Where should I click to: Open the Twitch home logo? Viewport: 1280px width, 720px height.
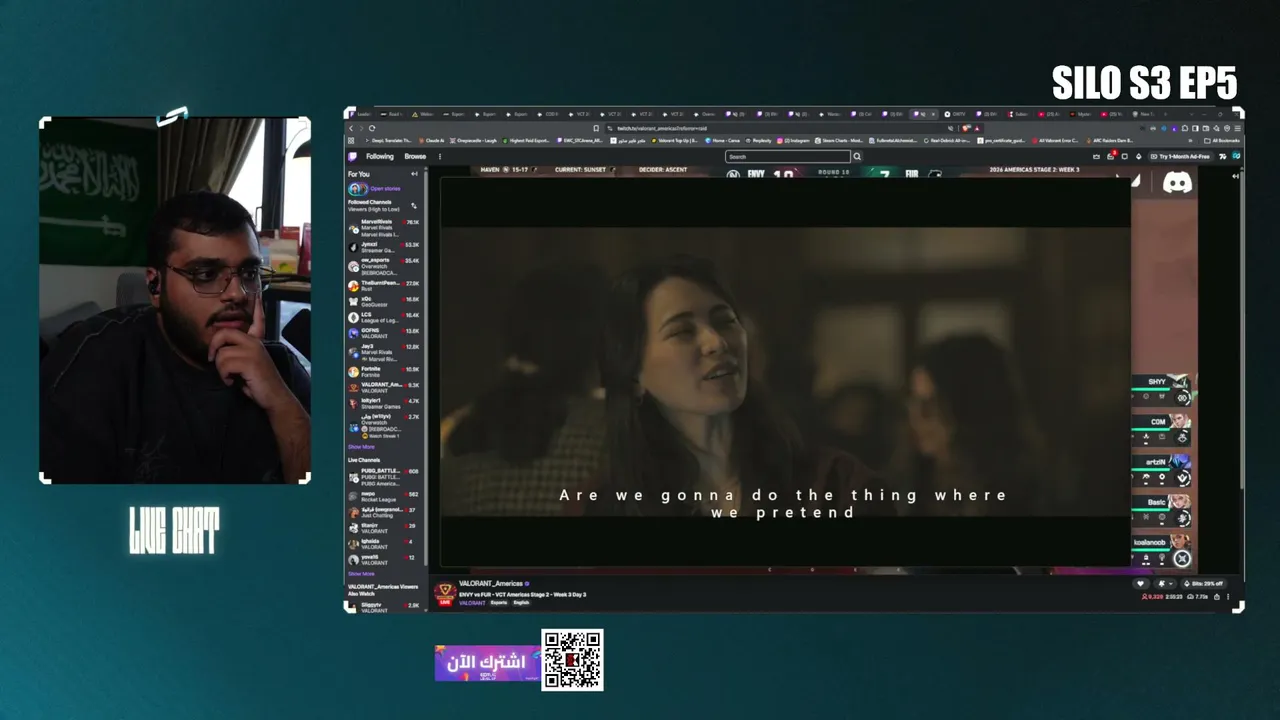click(352, 157)
